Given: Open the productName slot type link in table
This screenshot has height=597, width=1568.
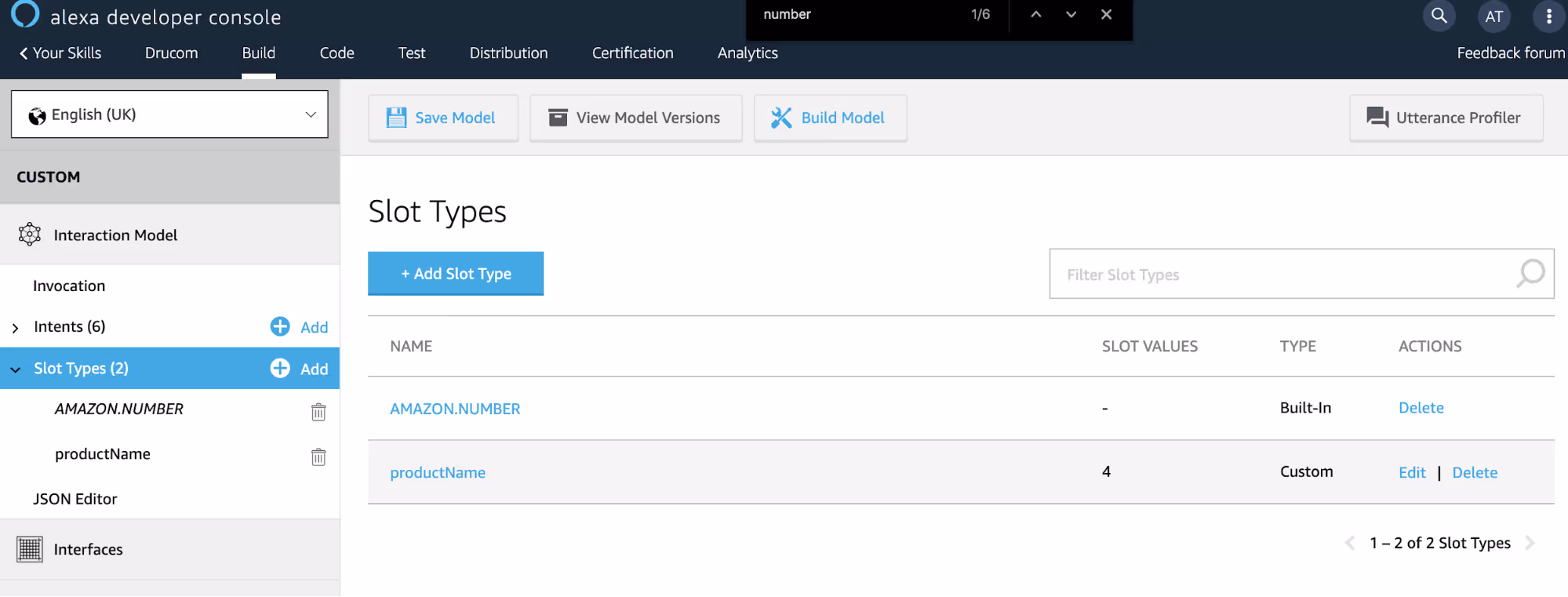Looking at the screenshot, I should pyautogui.click(x=438, y=473).
